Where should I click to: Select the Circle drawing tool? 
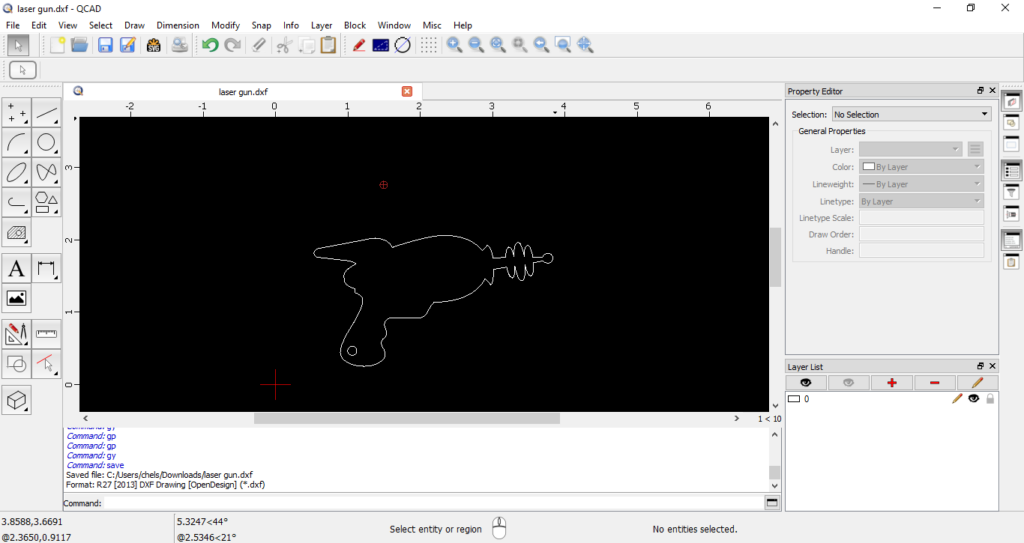point(46,142)
